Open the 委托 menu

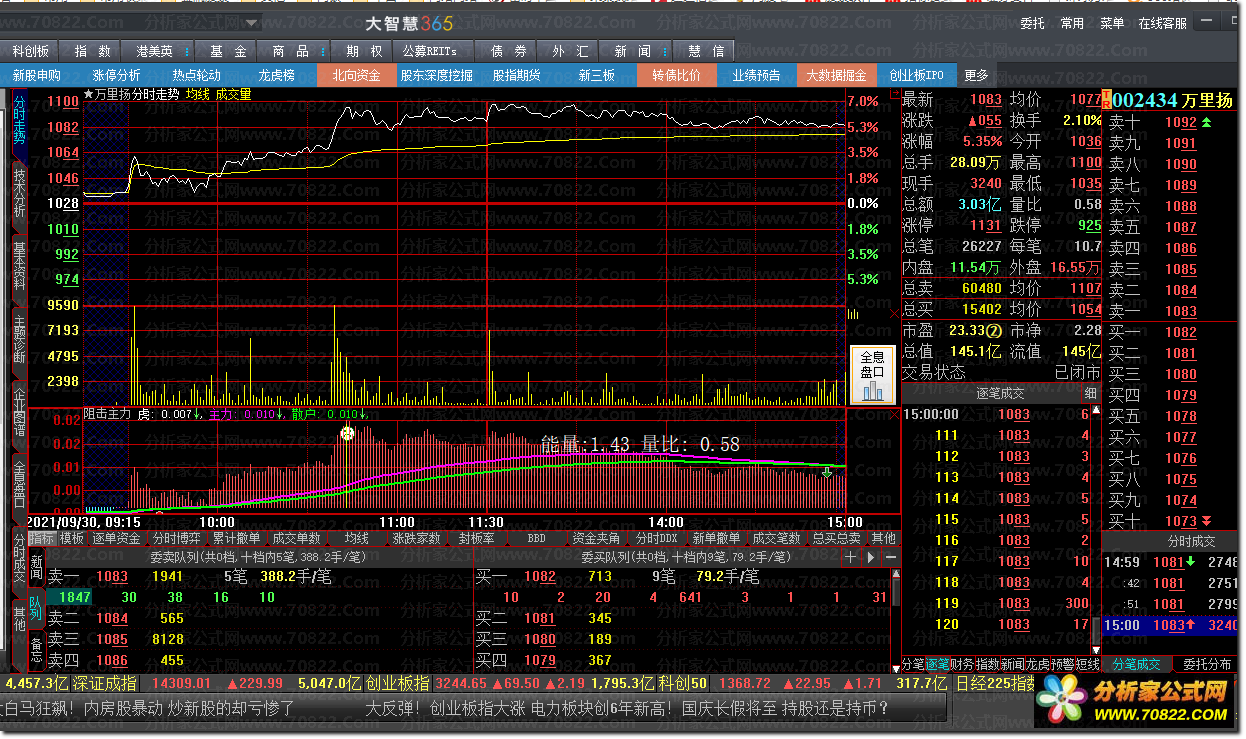(1032, 23)
